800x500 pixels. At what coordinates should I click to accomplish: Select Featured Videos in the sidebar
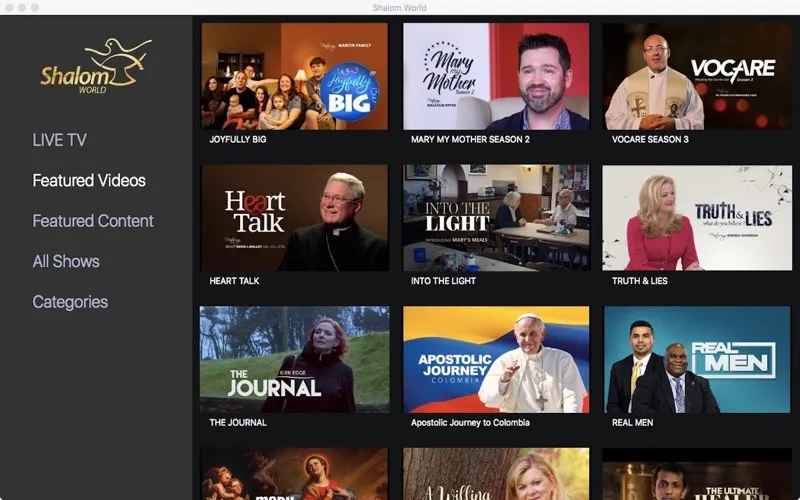(89, 180)
